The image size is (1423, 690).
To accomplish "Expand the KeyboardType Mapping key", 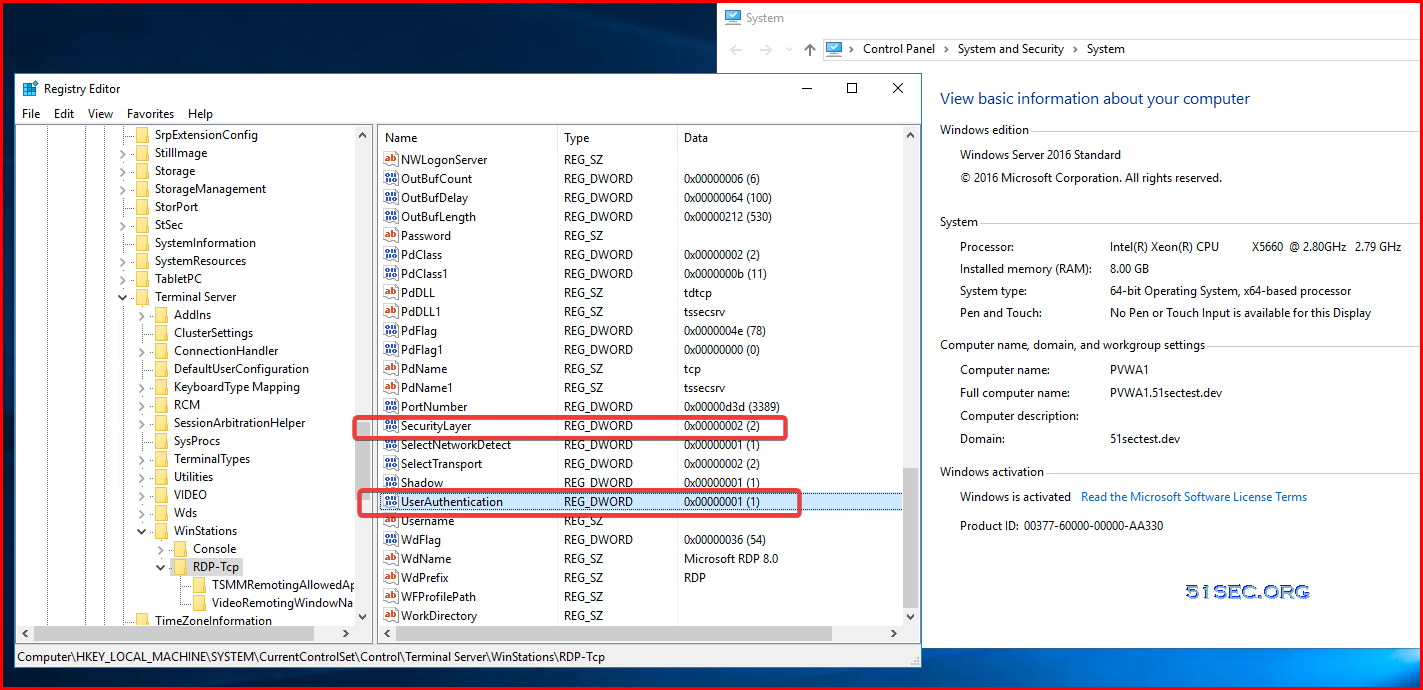I will (142, 387).
